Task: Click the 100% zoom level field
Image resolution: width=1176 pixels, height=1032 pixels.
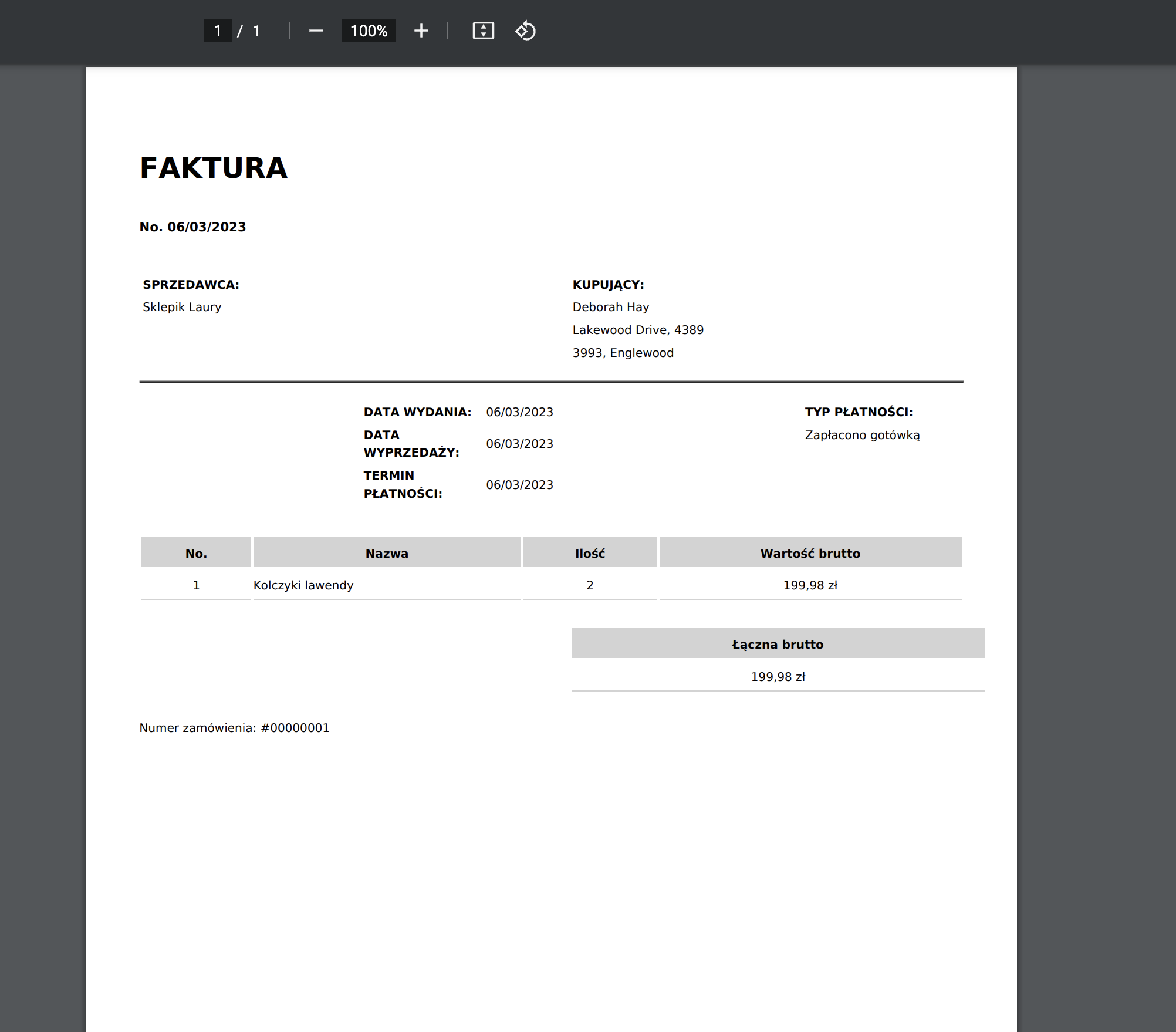Action: click(x=369, y=31)
